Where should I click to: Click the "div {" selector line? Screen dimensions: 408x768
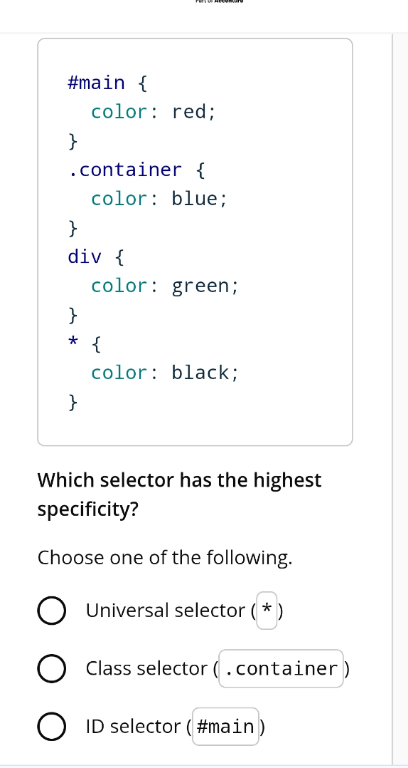(x=96, y=257)
